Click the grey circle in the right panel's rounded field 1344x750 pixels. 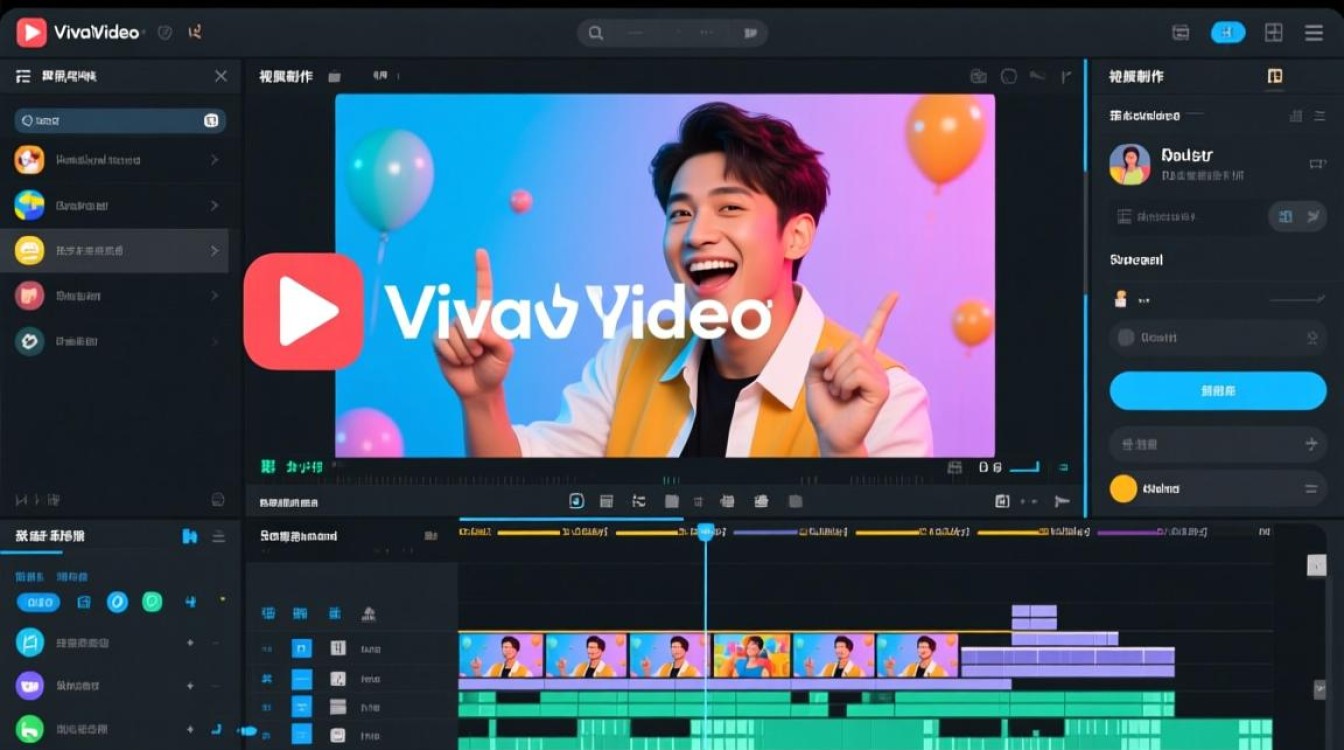tap(1125, 338)
